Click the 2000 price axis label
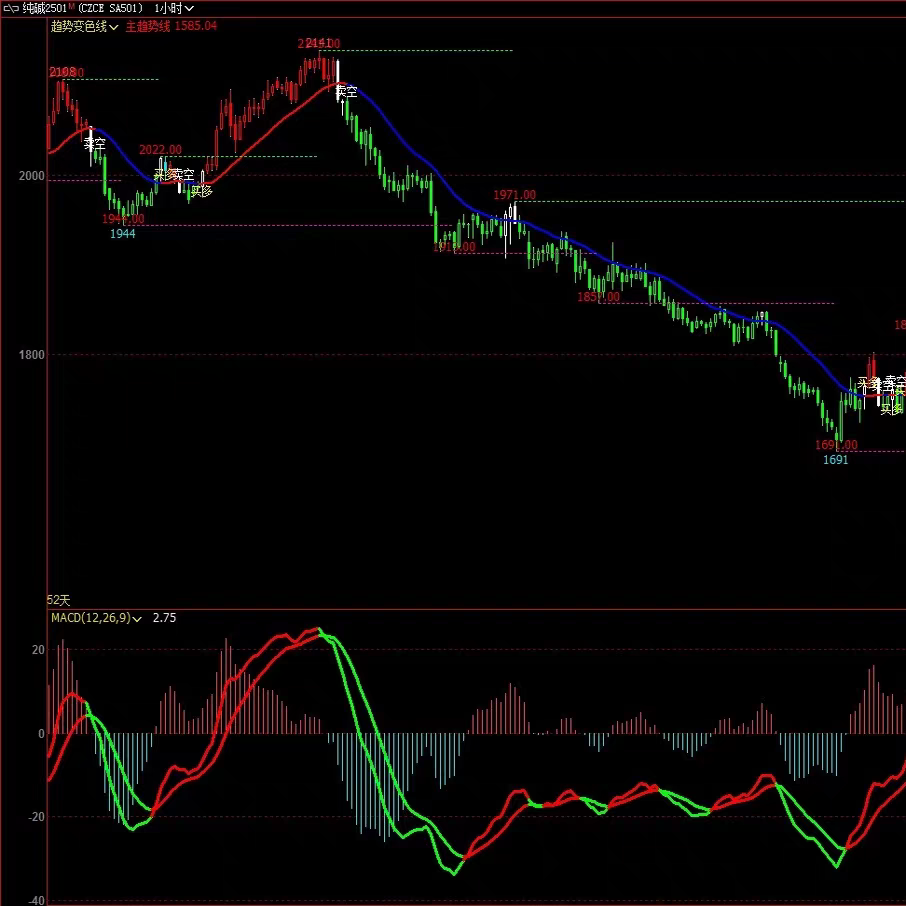This screenshot has width=906, height=906. (31, 176)
